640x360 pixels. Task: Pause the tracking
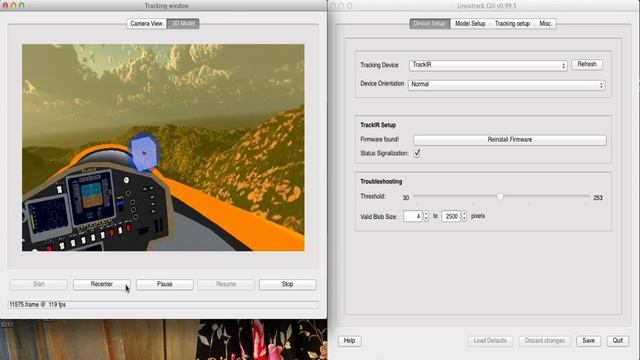coord(164,284)
